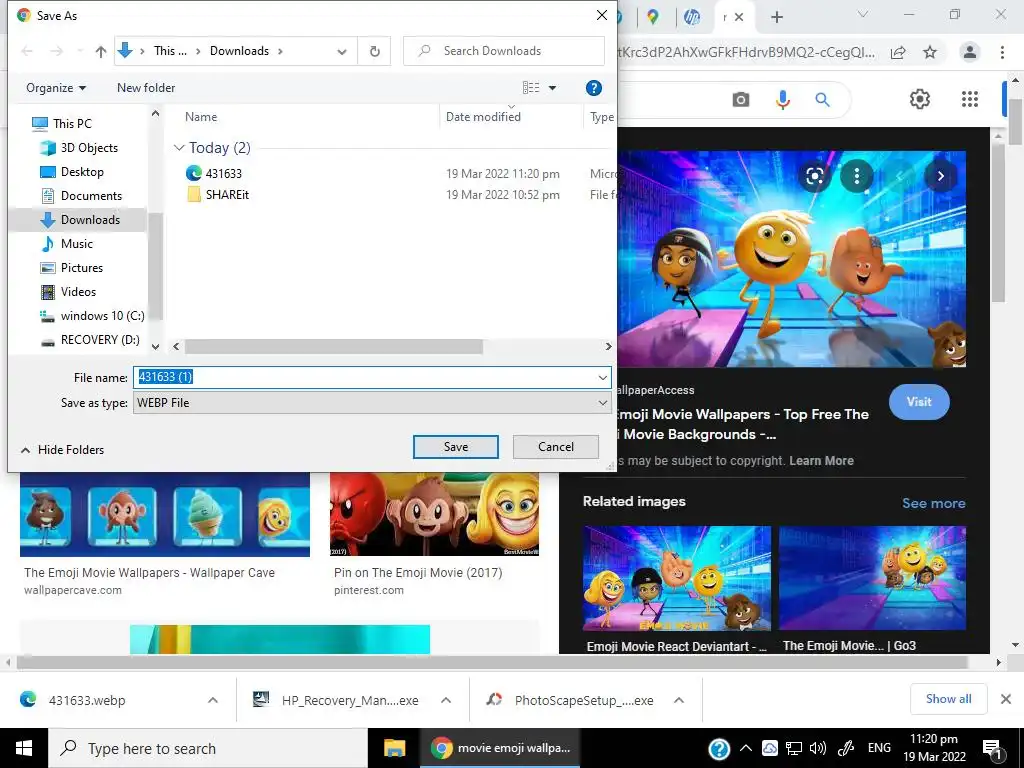This screenshot has height=768, width=1024.
Task: Click the Search Downloads field
Action: click(x=504, y=51)
